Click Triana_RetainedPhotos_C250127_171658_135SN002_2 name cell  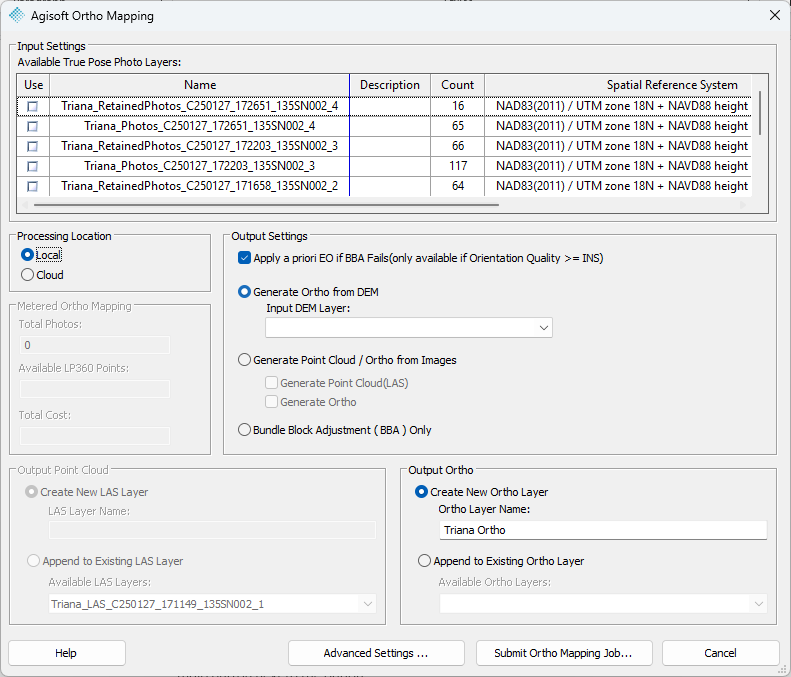pyautogui.click(x=200, y=186)
